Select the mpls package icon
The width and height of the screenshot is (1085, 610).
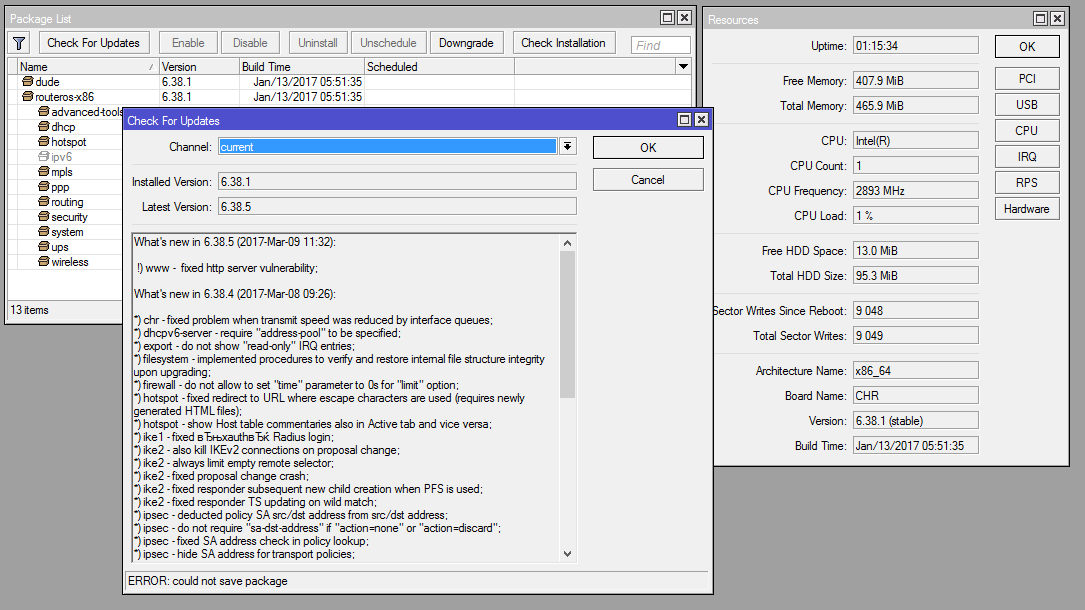pos(44,172)
